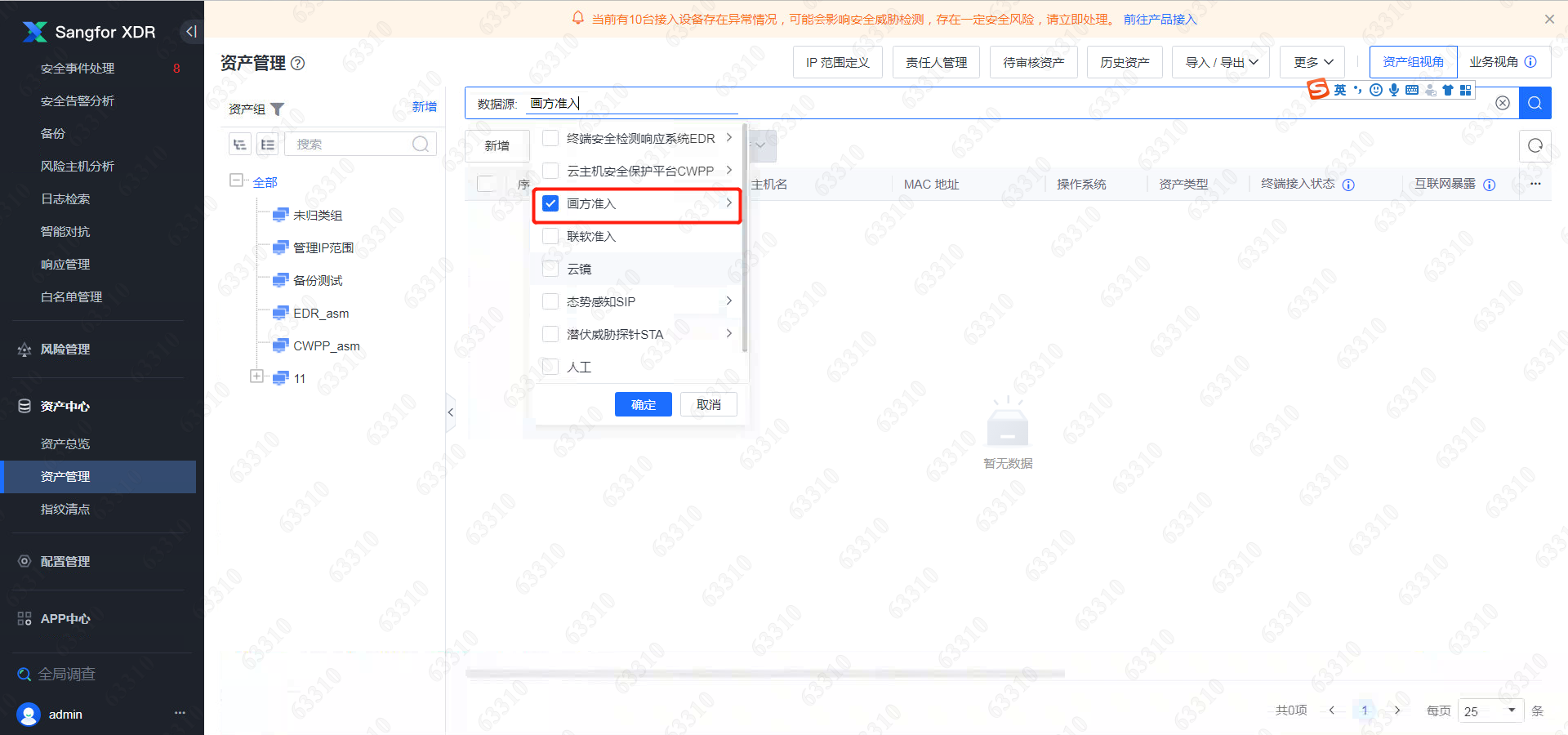1568x735 pixels.
Task: Uncheck the 画方准入 data source checkbox
Action: pyautogui.click(x=550, y=203)
